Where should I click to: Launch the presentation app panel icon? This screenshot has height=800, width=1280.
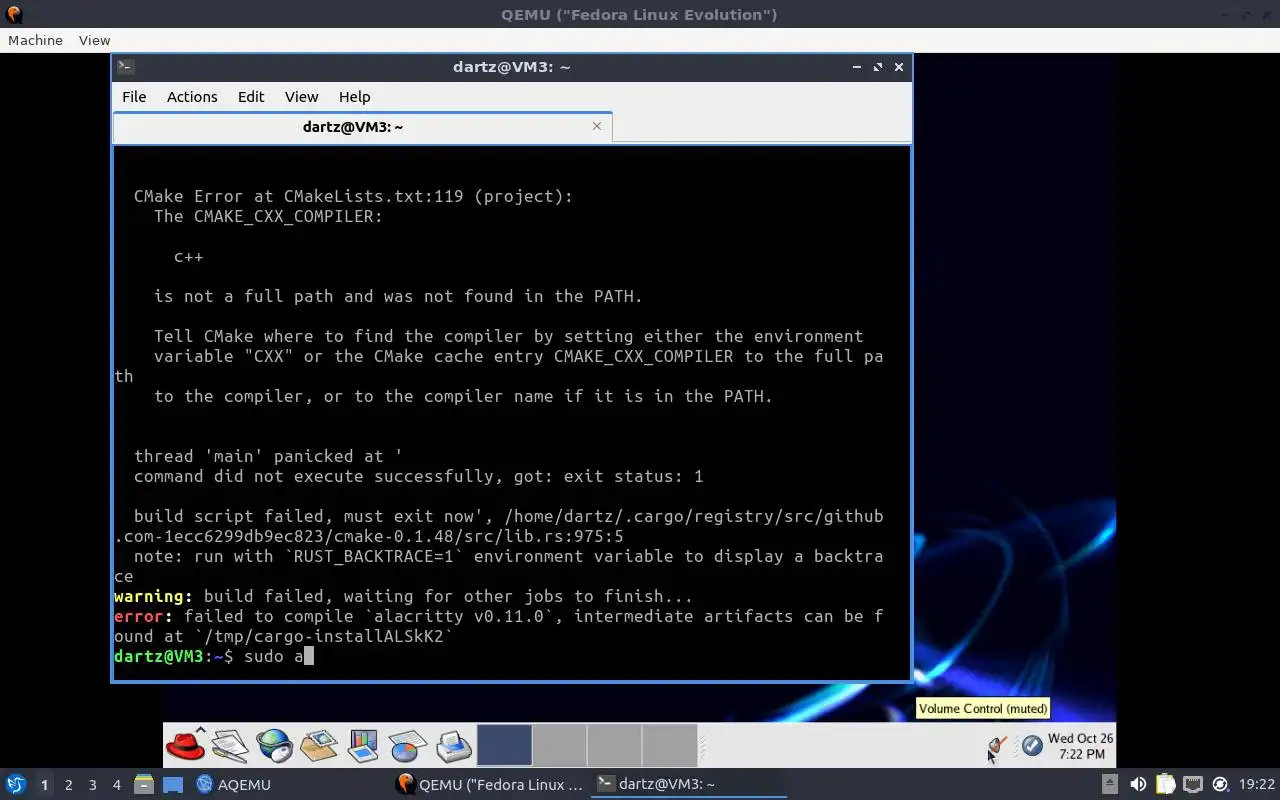(363, 745)
